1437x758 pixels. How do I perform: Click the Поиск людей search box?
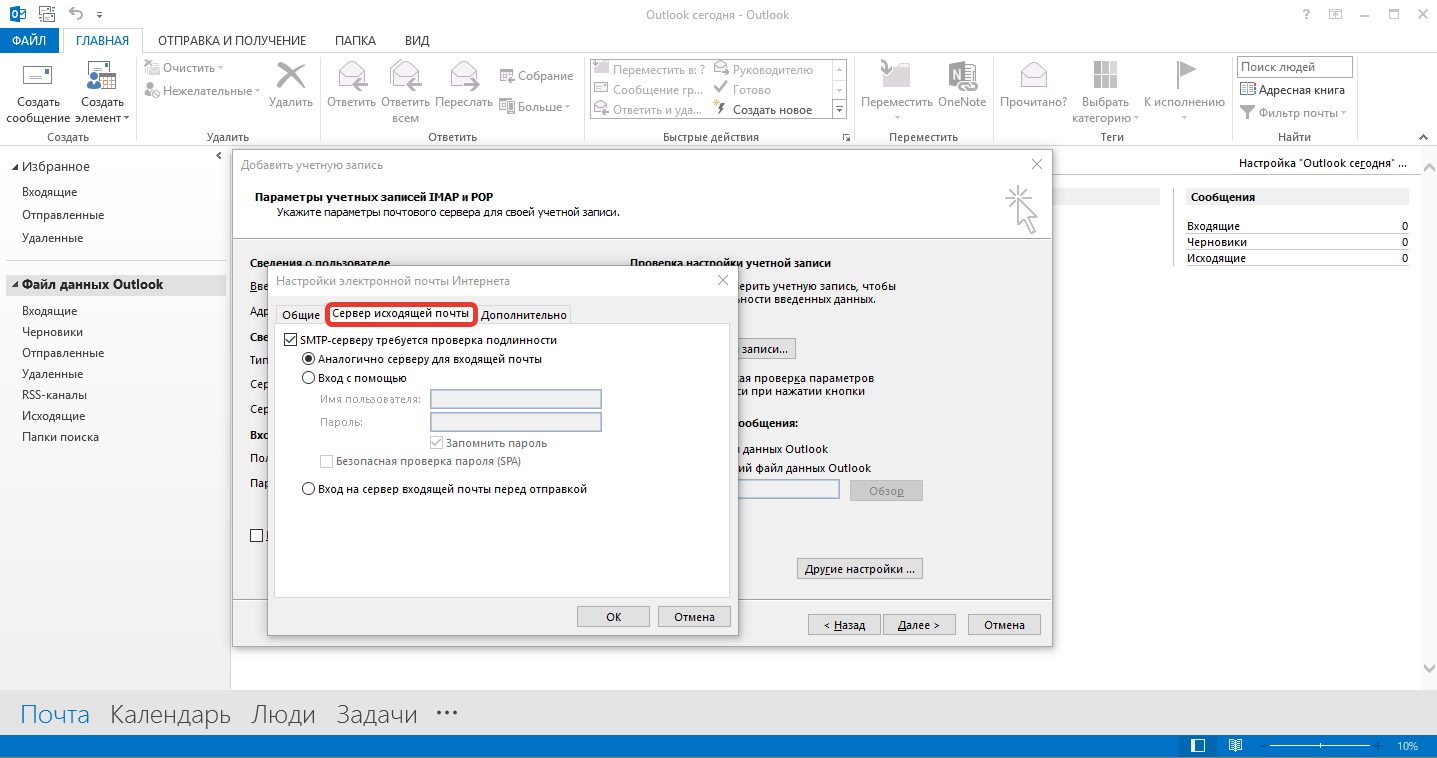[x=1295, y=67]
